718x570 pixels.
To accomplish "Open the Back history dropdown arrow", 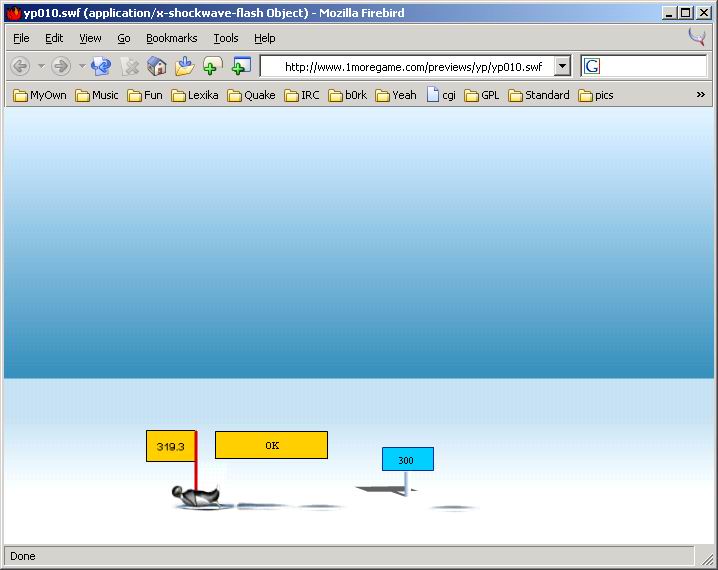I will pos(41,66).
